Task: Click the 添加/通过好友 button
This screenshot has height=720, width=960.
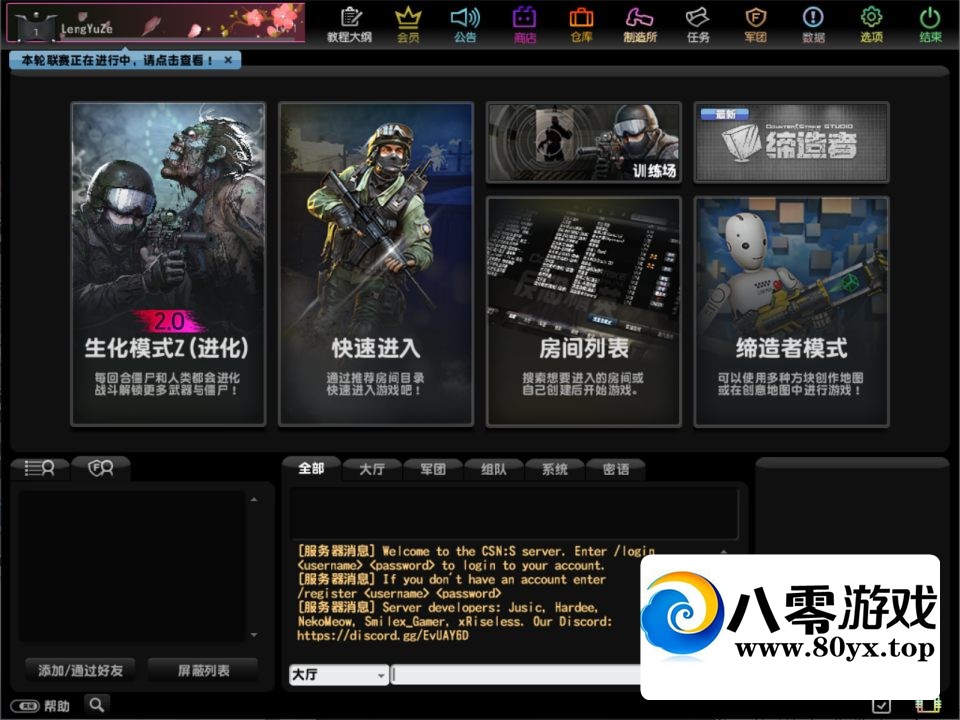Action: (80, 670)
